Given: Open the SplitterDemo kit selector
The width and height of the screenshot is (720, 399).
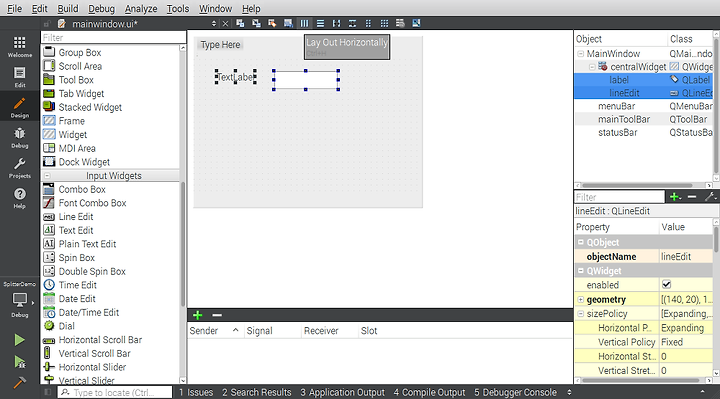Looking at the screenshot, I should 20,299.
